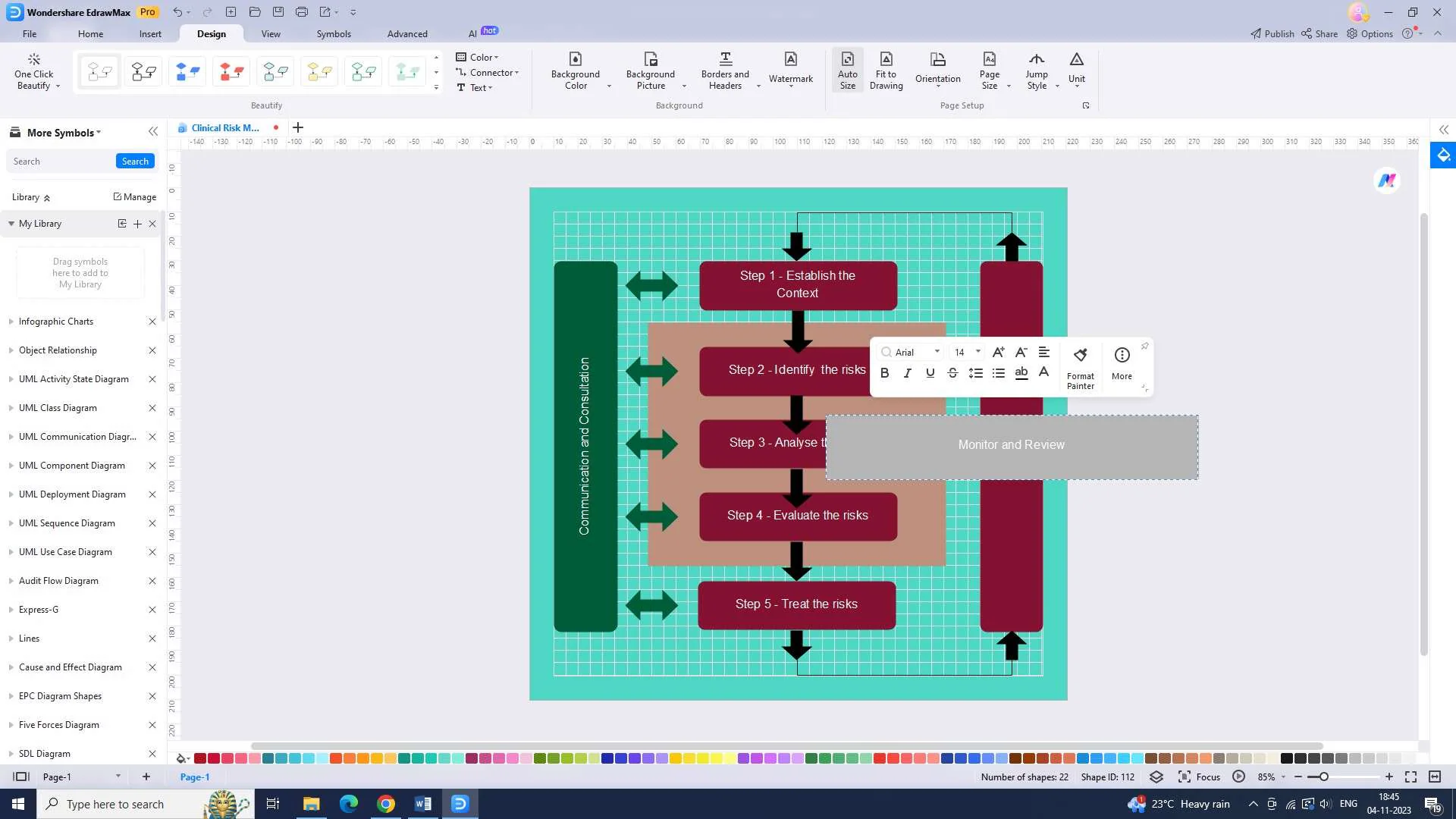
Task: Click the Underline formatting icon
Action: (930, 373)
